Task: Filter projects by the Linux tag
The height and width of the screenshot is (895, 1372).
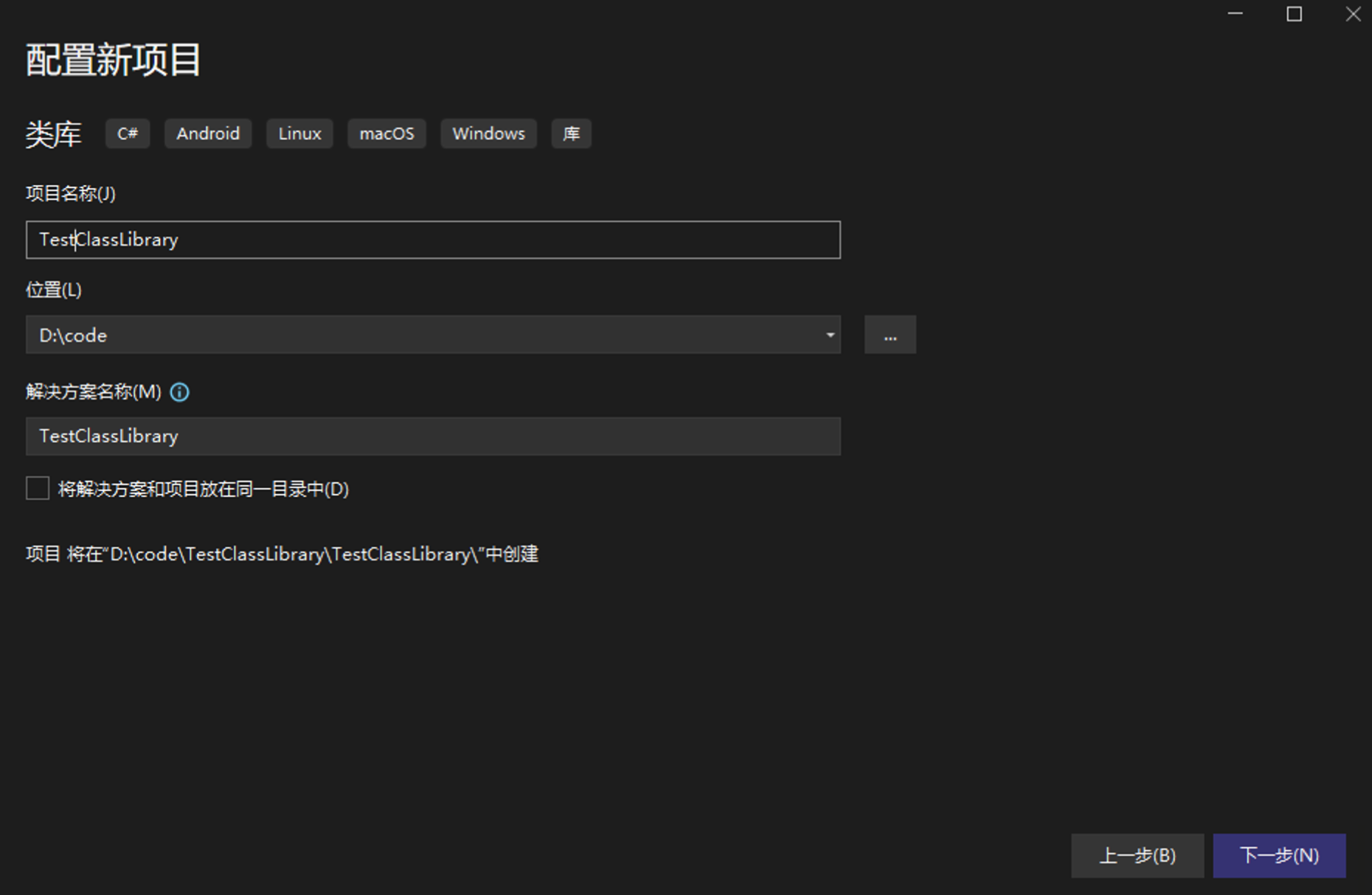Action: pos(299,133)
